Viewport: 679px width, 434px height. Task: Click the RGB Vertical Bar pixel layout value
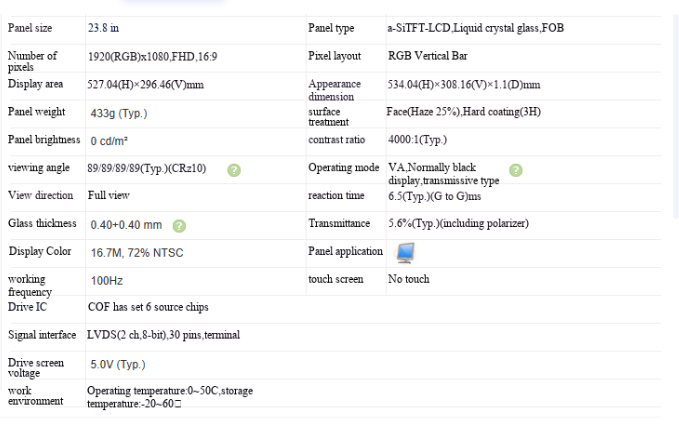point(427,56)
